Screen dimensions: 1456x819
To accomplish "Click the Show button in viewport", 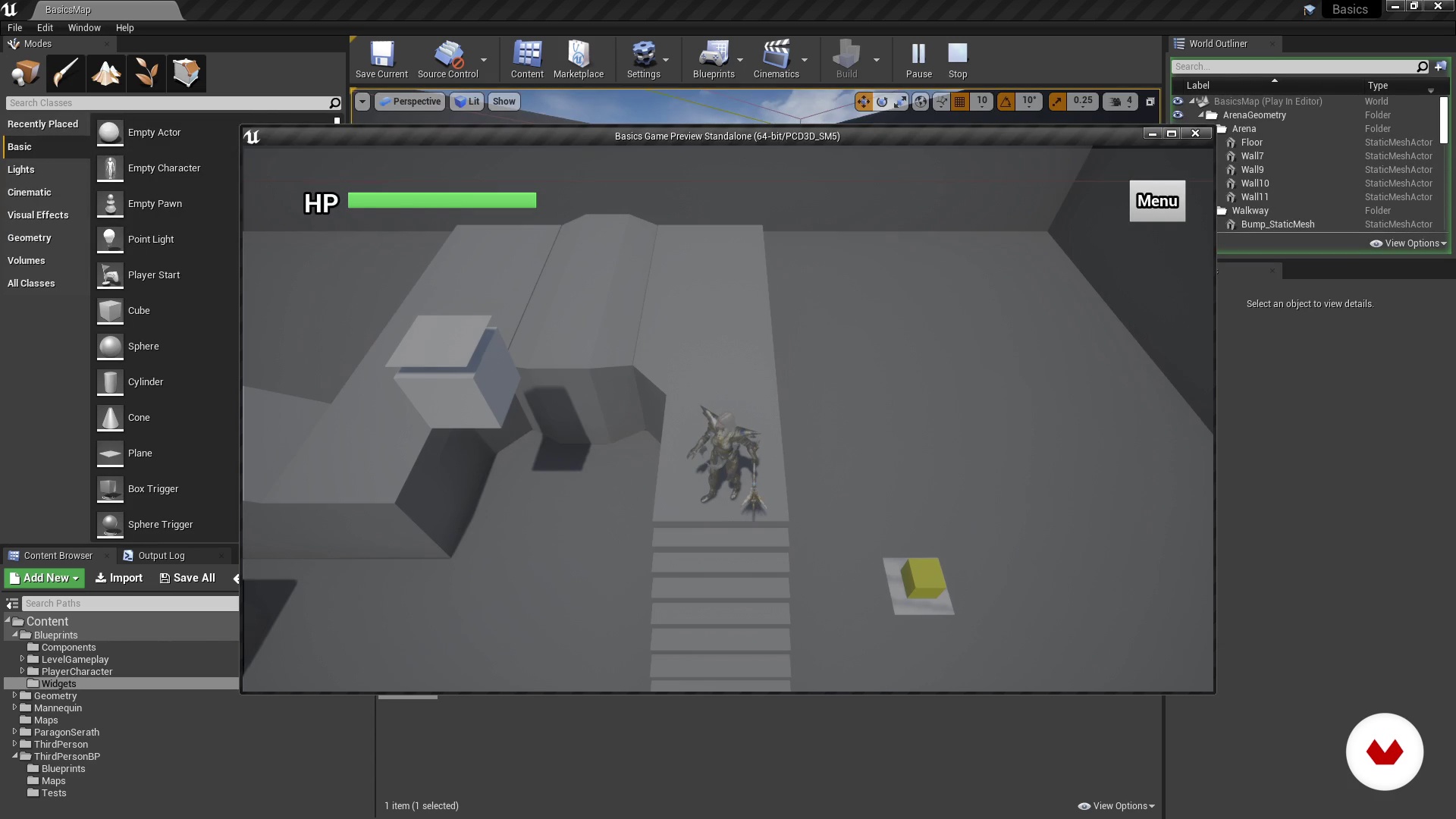I will point(504,102).
